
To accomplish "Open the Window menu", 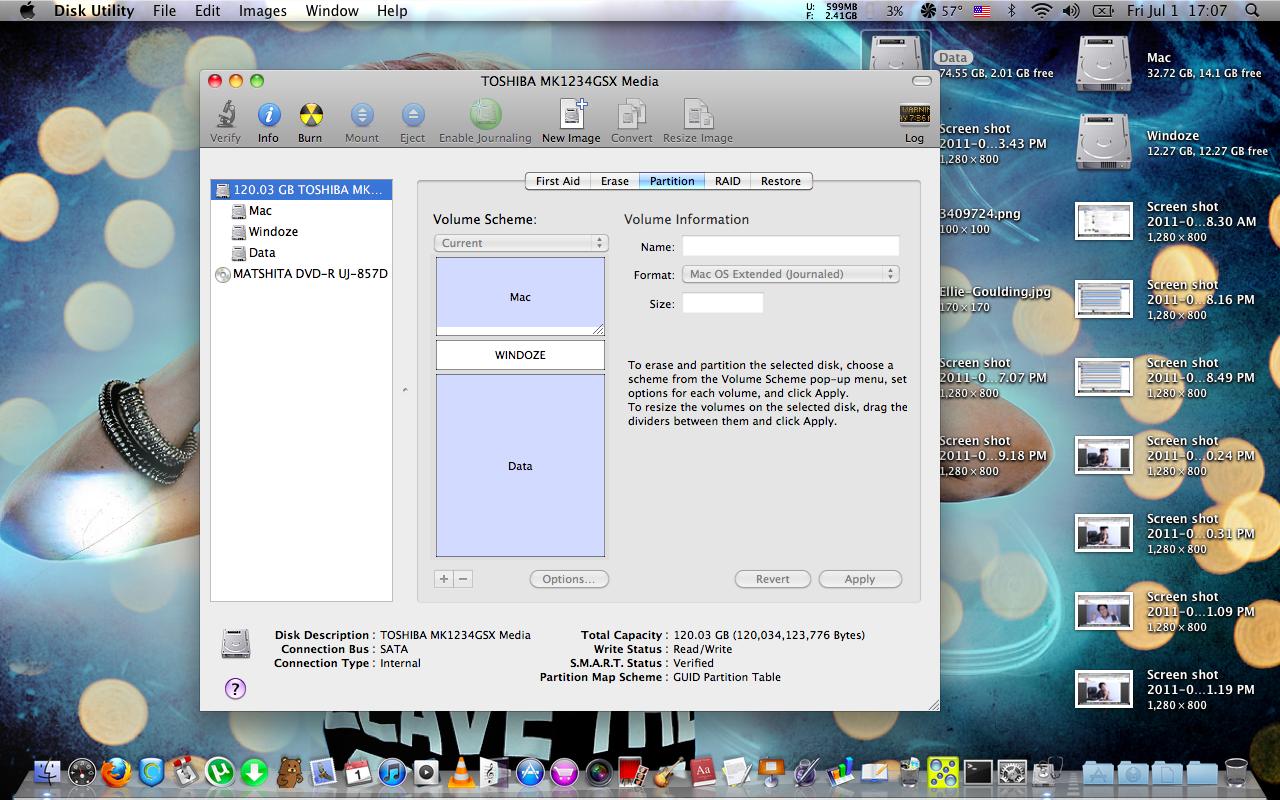I will tap(332, 11).
